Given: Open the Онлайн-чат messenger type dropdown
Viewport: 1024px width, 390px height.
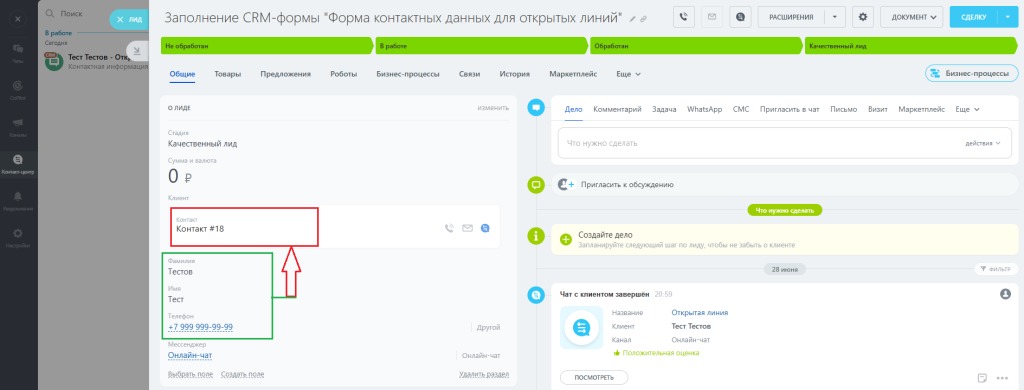Looking at the screenshot, I should point(481,355).
